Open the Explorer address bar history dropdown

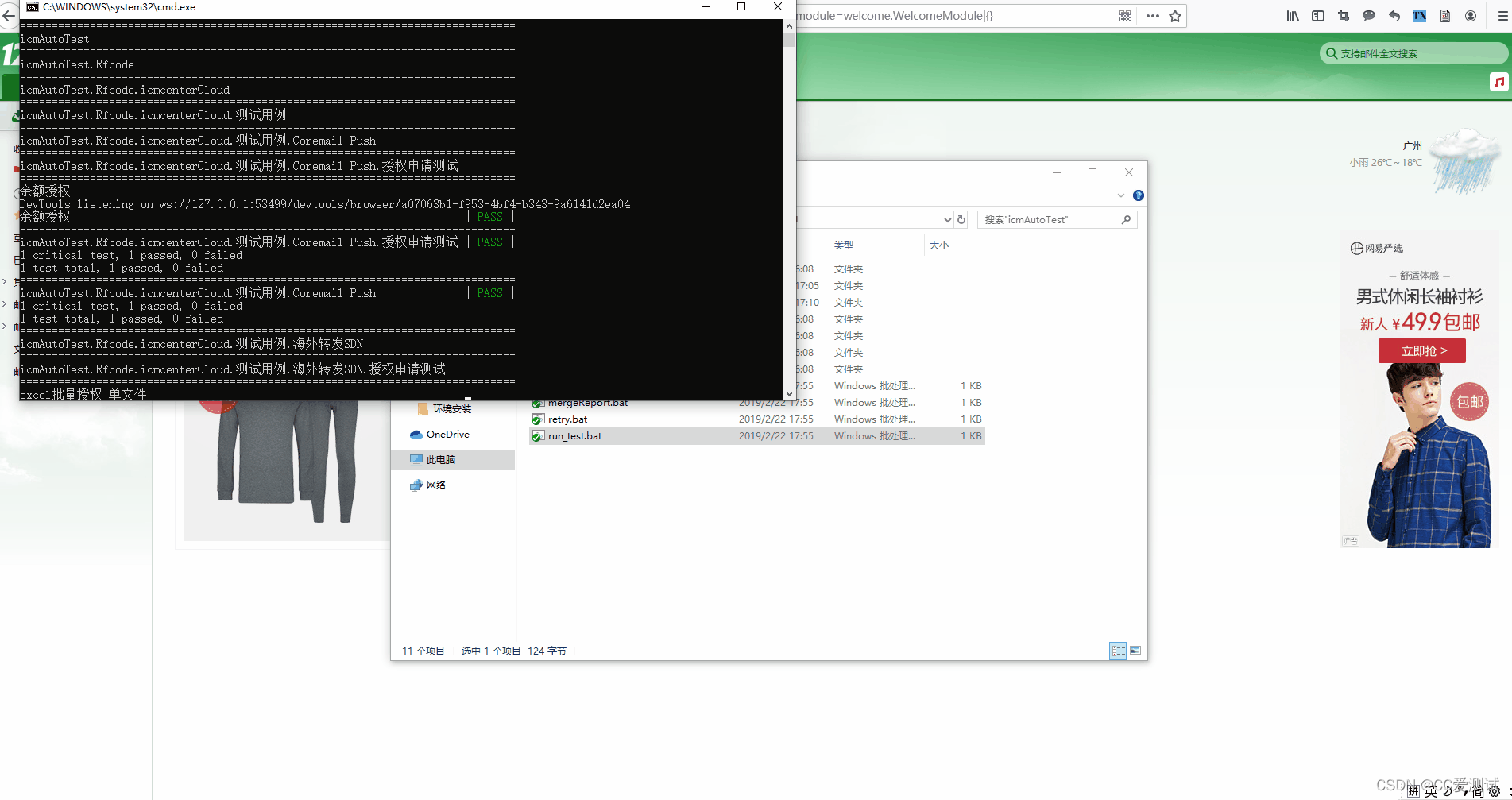point(947,220)
